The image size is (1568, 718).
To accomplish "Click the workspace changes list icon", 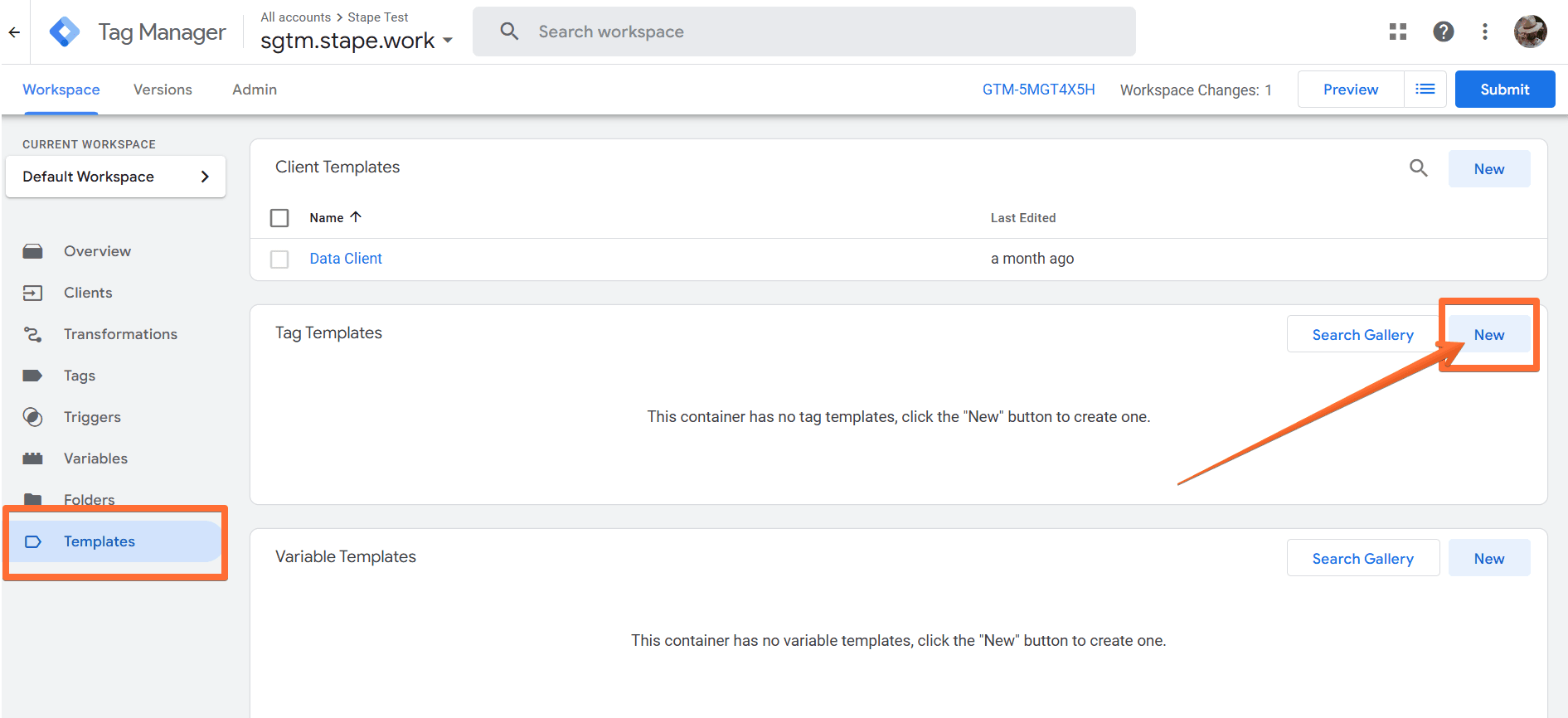I will 1425,89.
